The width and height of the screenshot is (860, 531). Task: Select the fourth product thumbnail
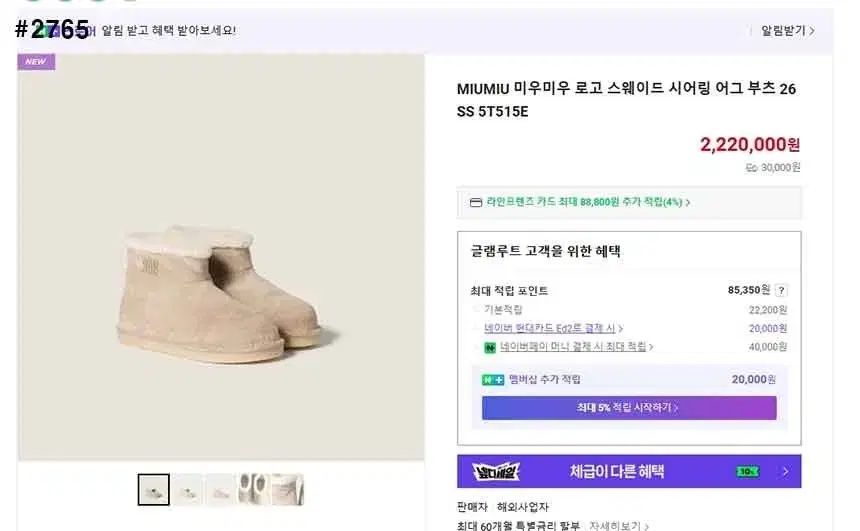pyautogui.click(x=253, y=490)
